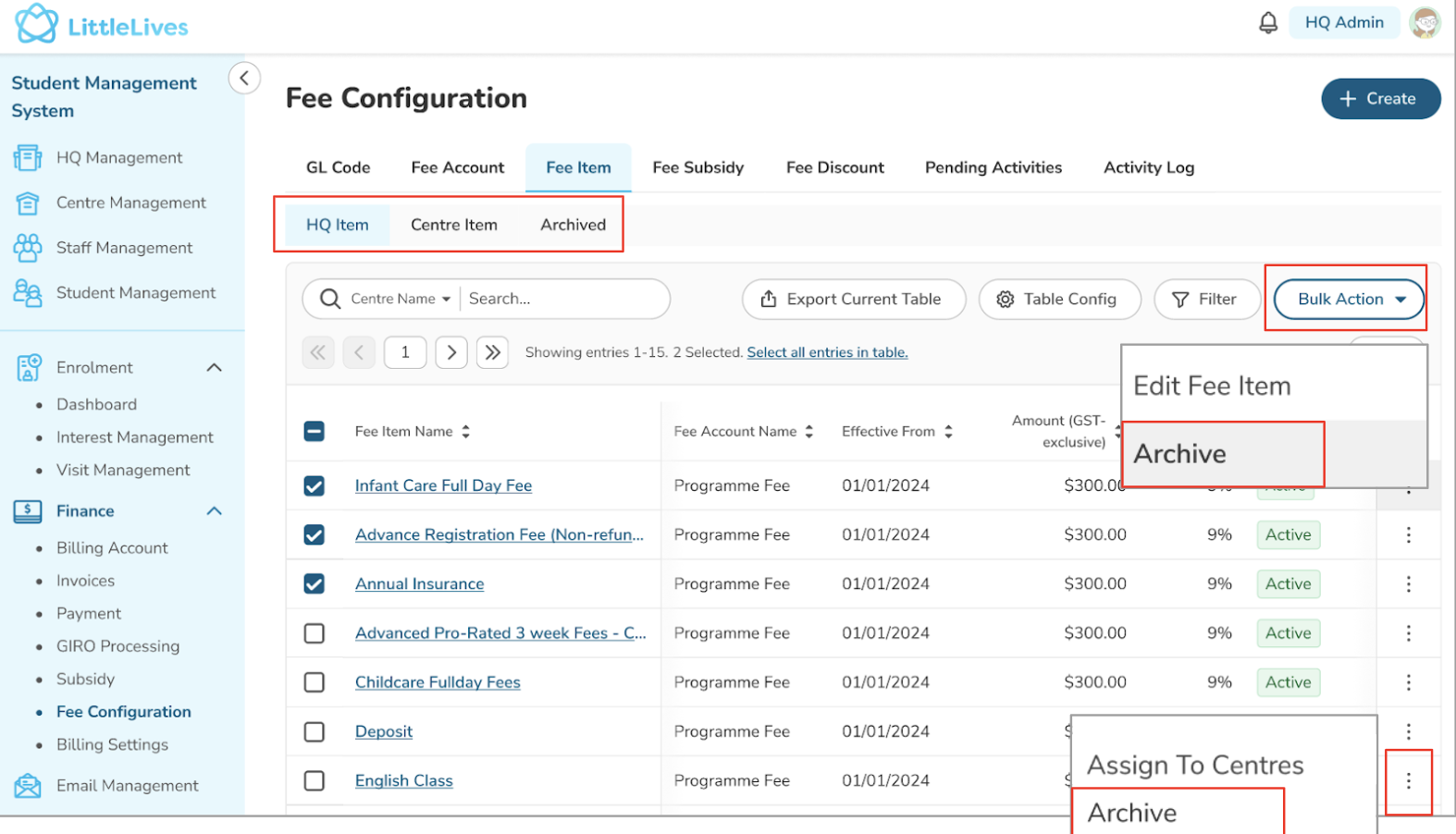The width and height of the screenshot is (1456, 834).
Task: Click the notification bell icon
Action: pyautogui.click(x=1268, y=23)
